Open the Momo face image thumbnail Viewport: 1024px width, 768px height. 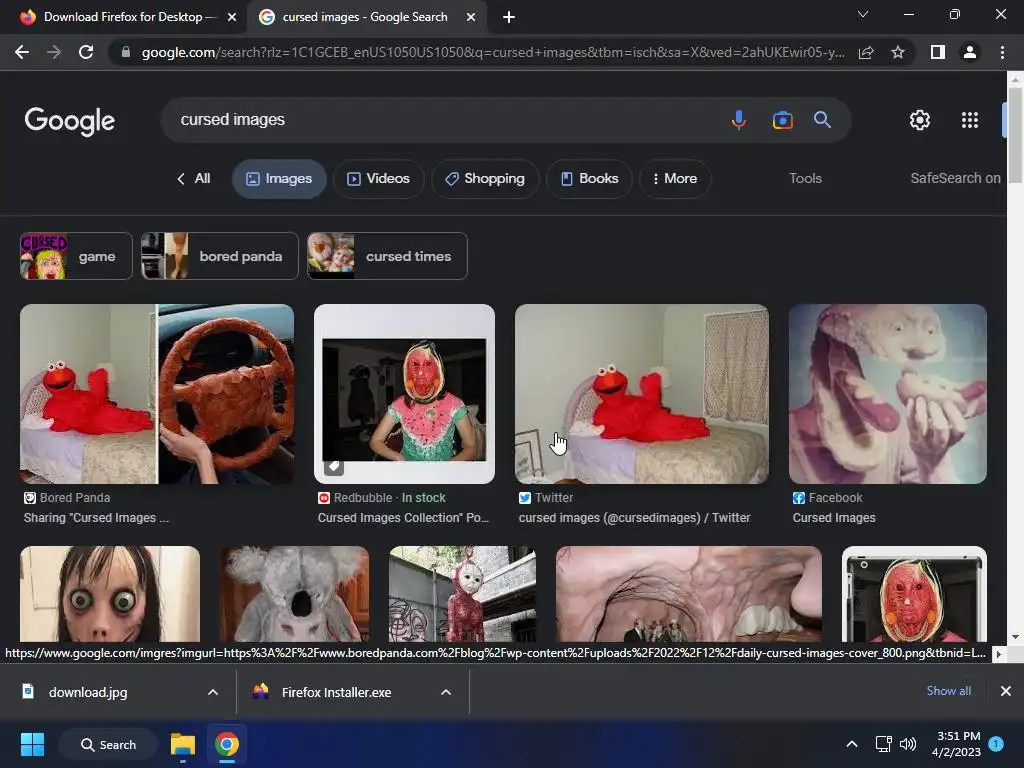pyautogui.click(x=110, y=594)
